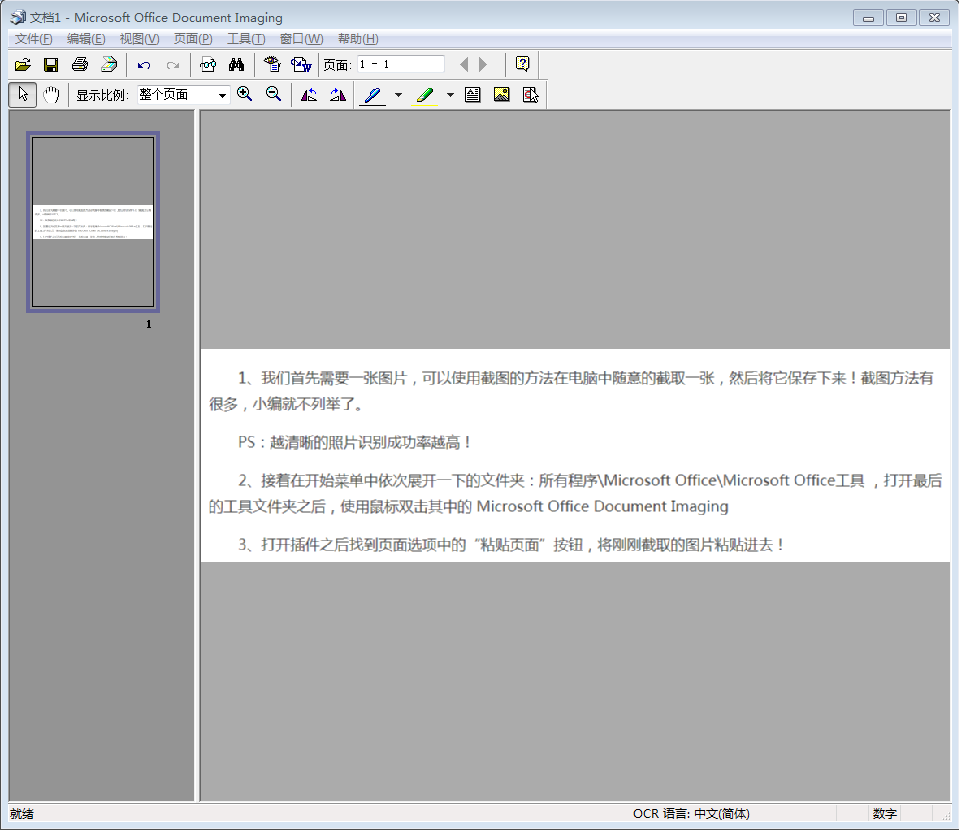
Task: Click the Scan new document icon
Action: coord(109,64)
